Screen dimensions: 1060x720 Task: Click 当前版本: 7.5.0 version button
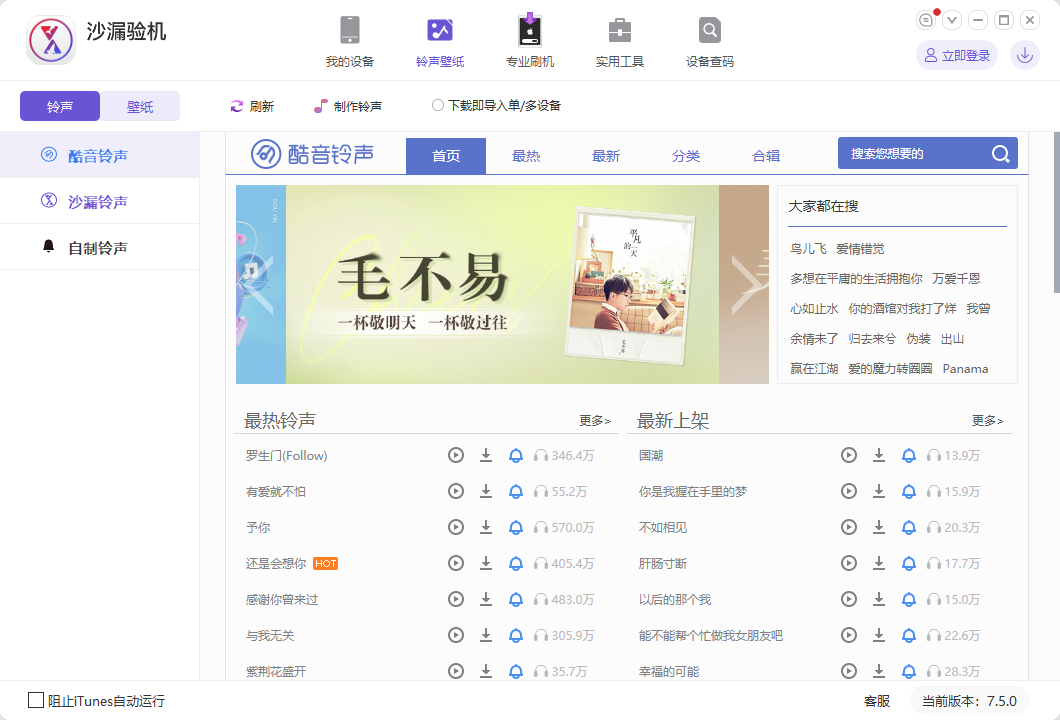(x=969, y=701)
